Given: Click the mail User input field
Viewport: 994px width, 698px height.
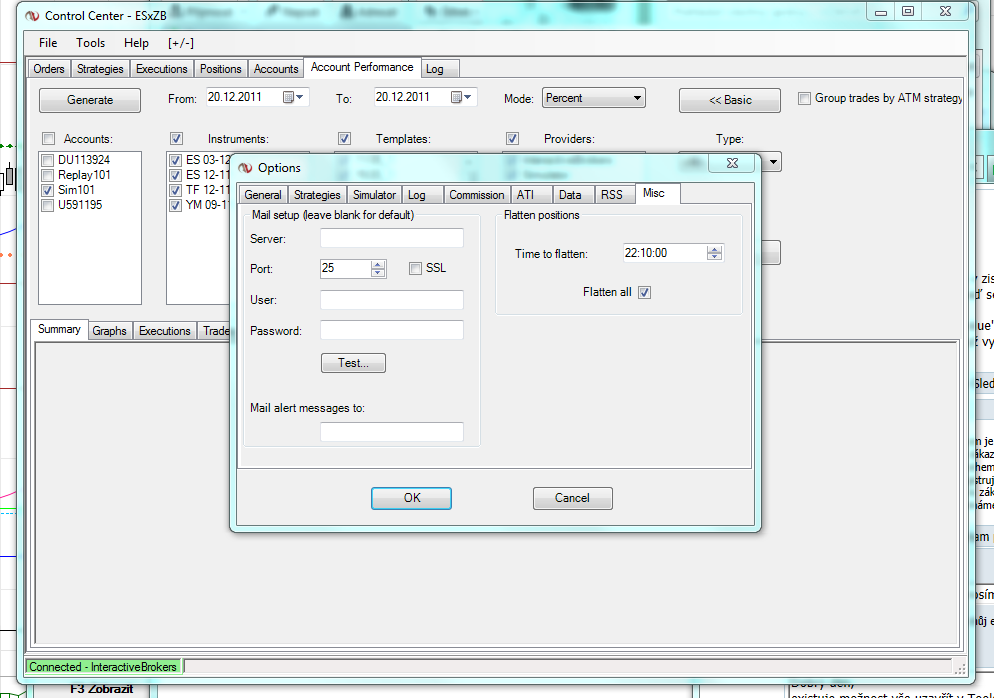Looking at the screenshot, I should point(392,300).
